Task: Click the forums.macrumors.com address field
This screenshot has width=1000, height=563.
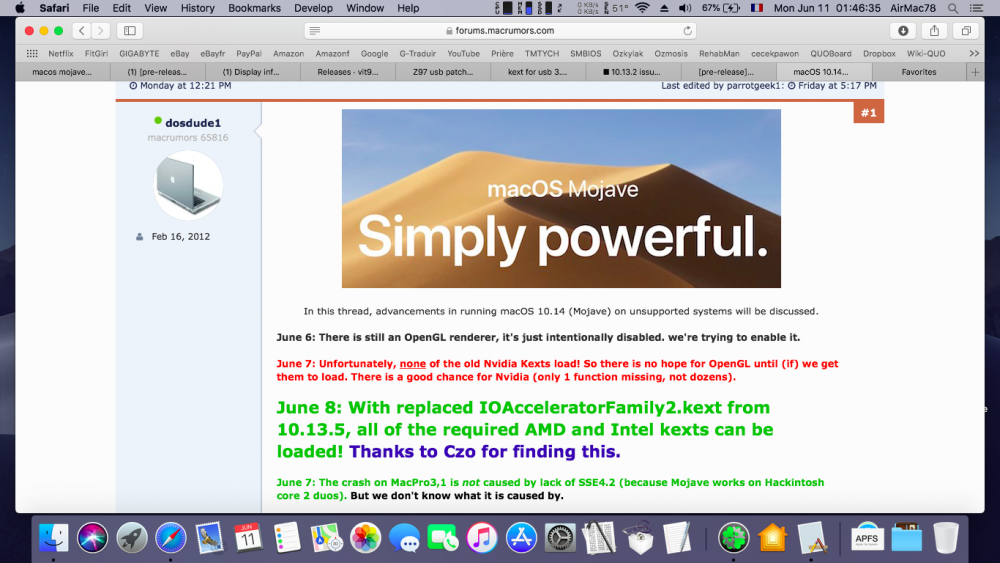Action: (501, 31)
